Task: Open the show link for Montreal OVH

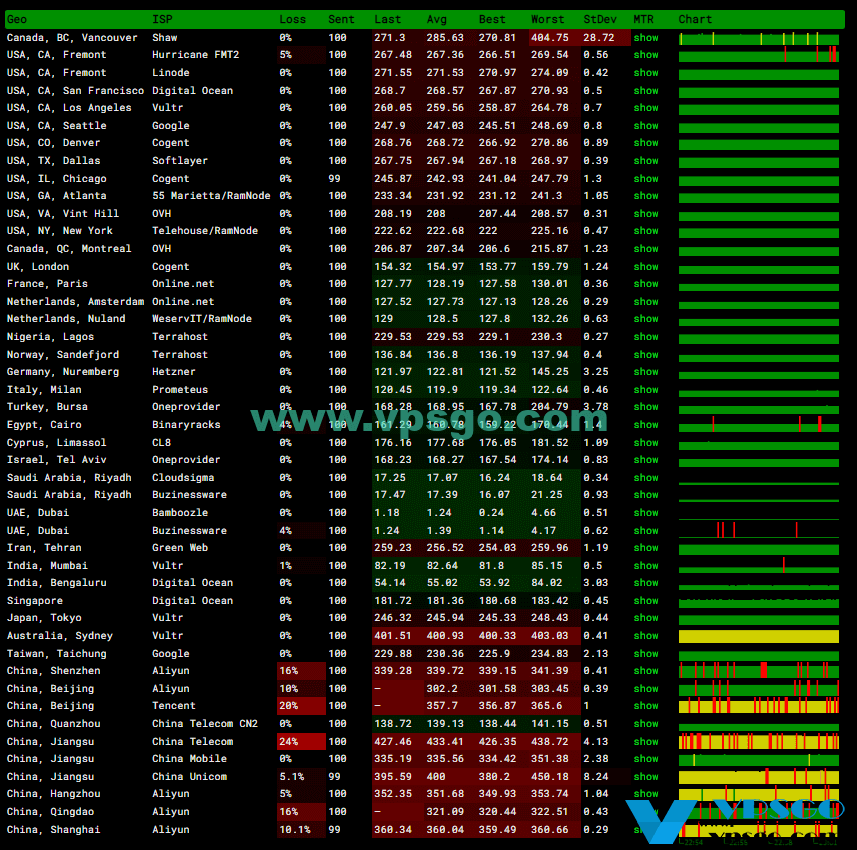Action: (645, 249)
